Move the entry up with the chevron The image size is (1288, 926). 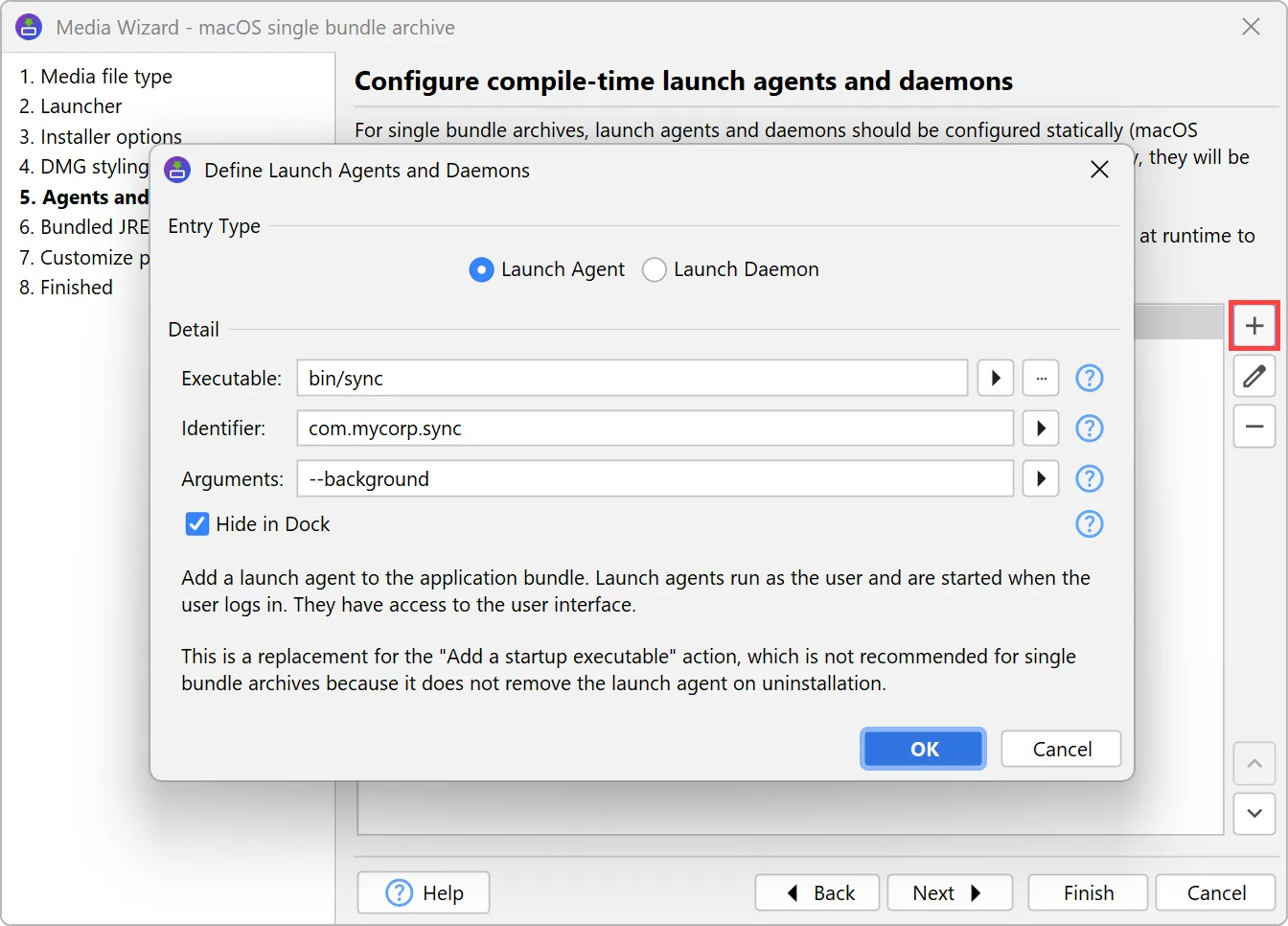coord(1254,764)
